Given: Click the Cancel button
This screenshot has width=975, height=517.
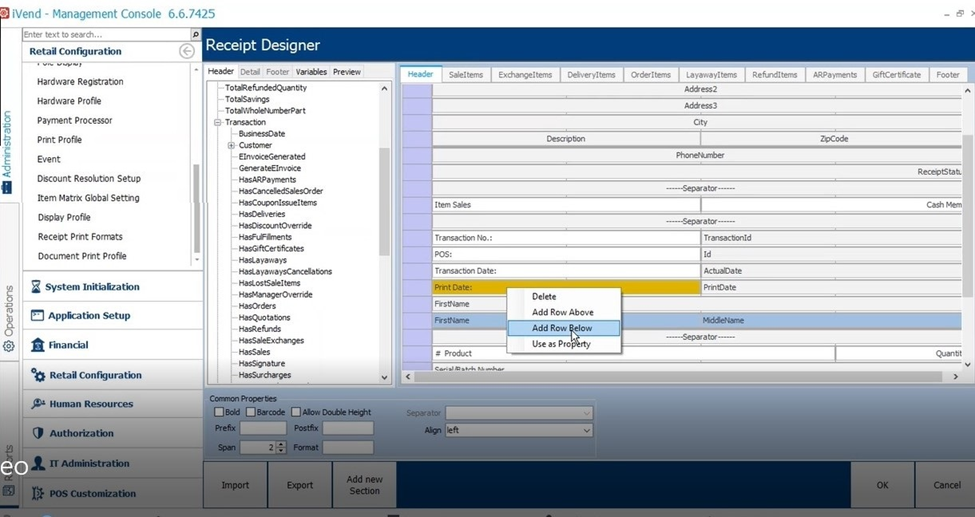Looking at the screenshot, I should (x=946, y=485).
